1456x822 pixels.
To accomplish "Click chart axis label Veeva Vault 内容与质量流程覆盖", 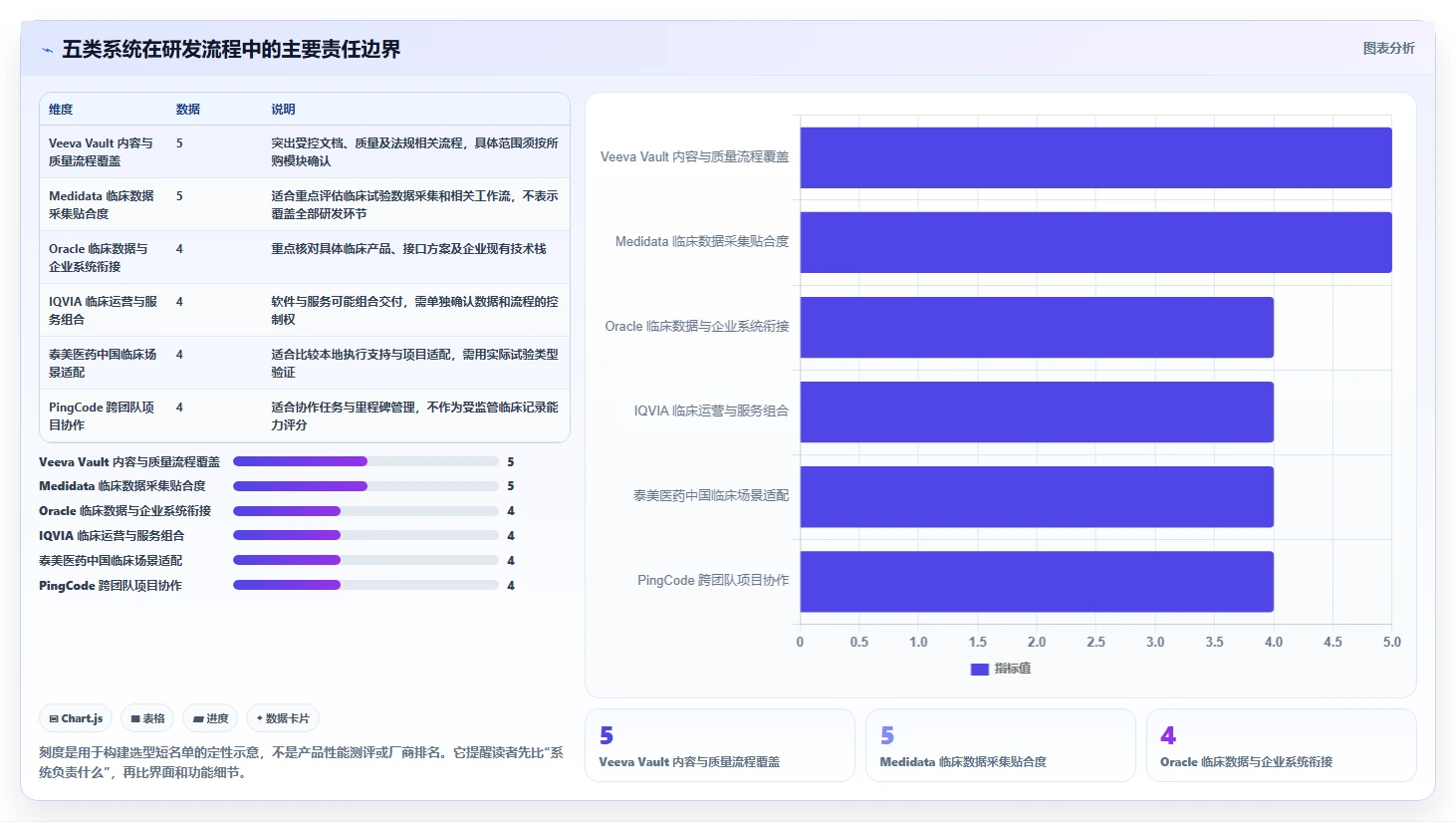I will tap(694, 157).
